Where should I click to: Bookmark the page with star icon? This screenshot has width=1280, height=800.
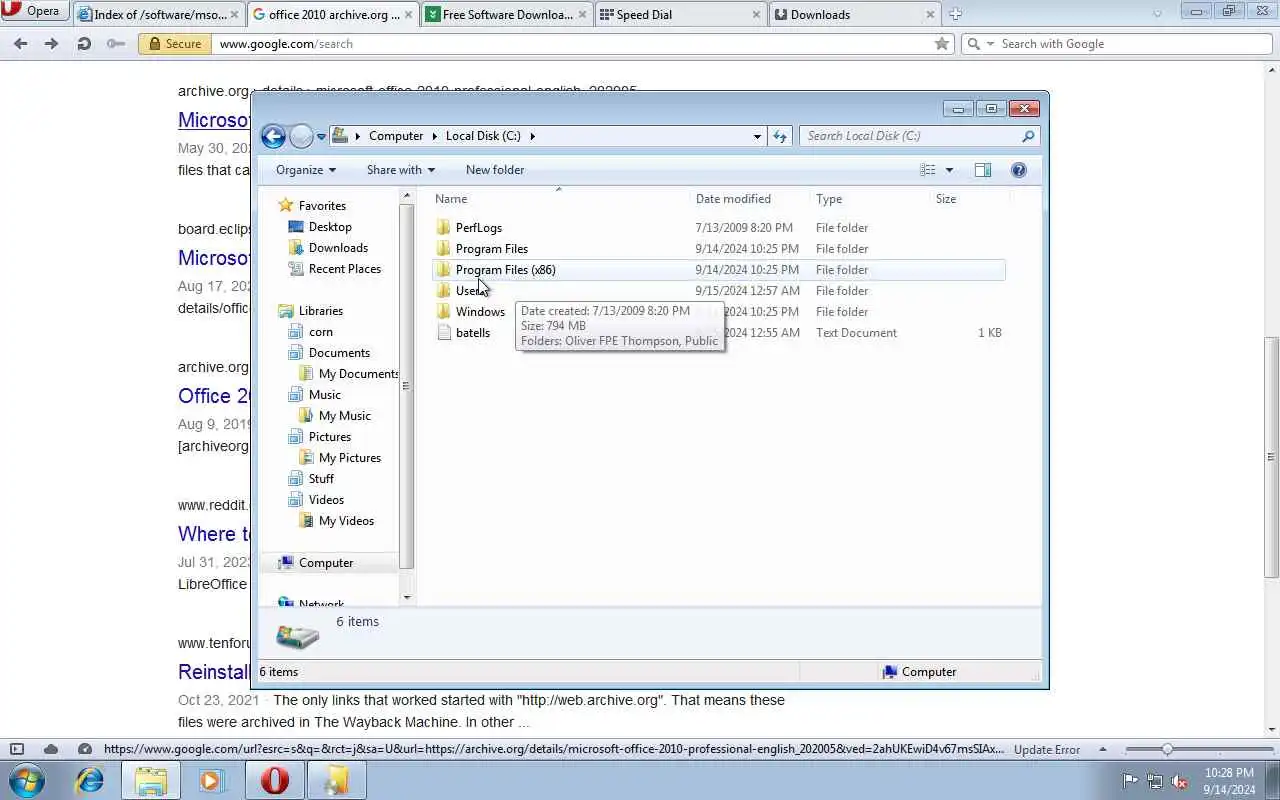[941, 44]
